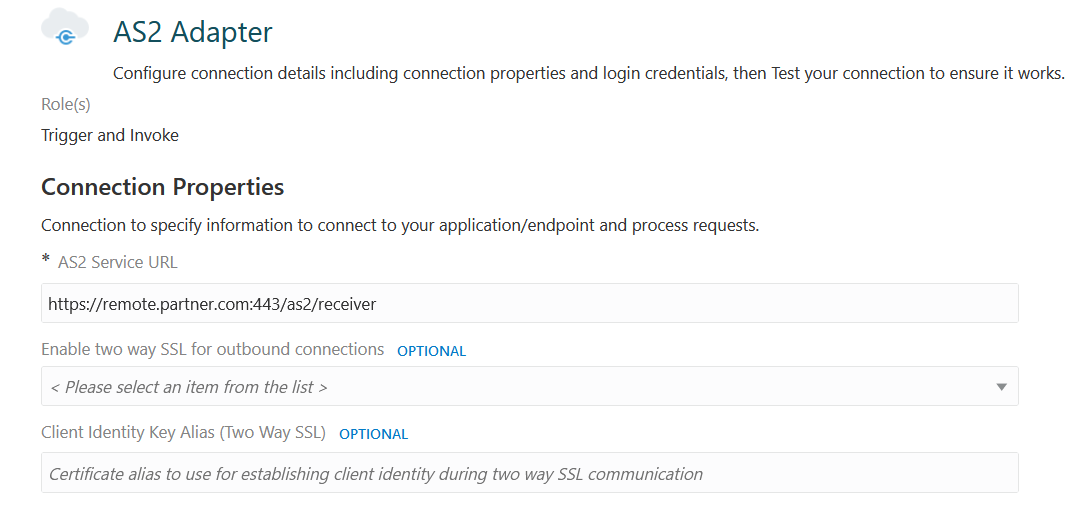Click the 'Certificate alias to use' placeholder text
This screenshot has height=508, width=1073.
[x=375, y=474]
